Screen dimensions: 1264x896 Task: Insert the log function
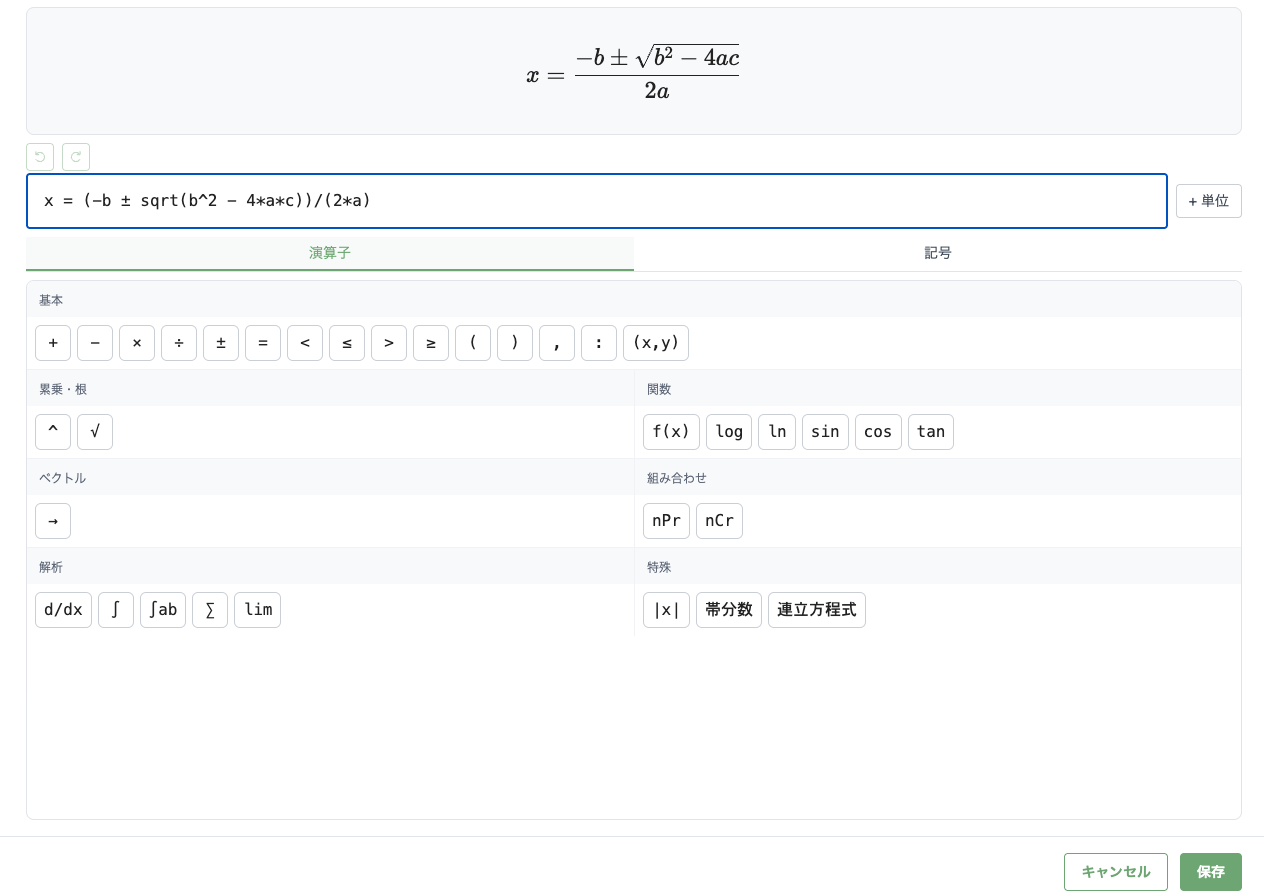tap(729, 432)
